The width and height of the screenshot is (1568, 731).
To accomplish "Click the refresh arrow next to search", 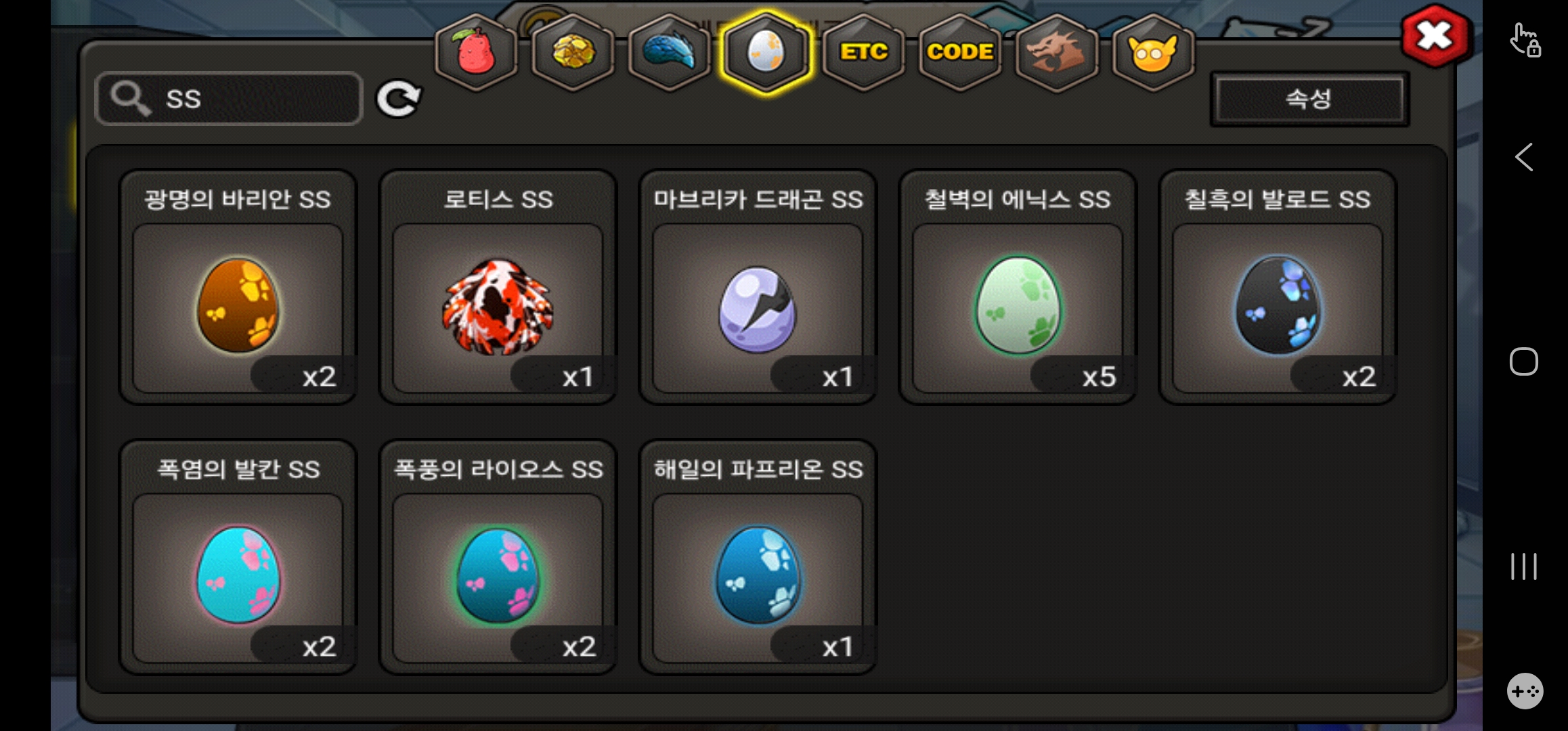I will point(399,99).
